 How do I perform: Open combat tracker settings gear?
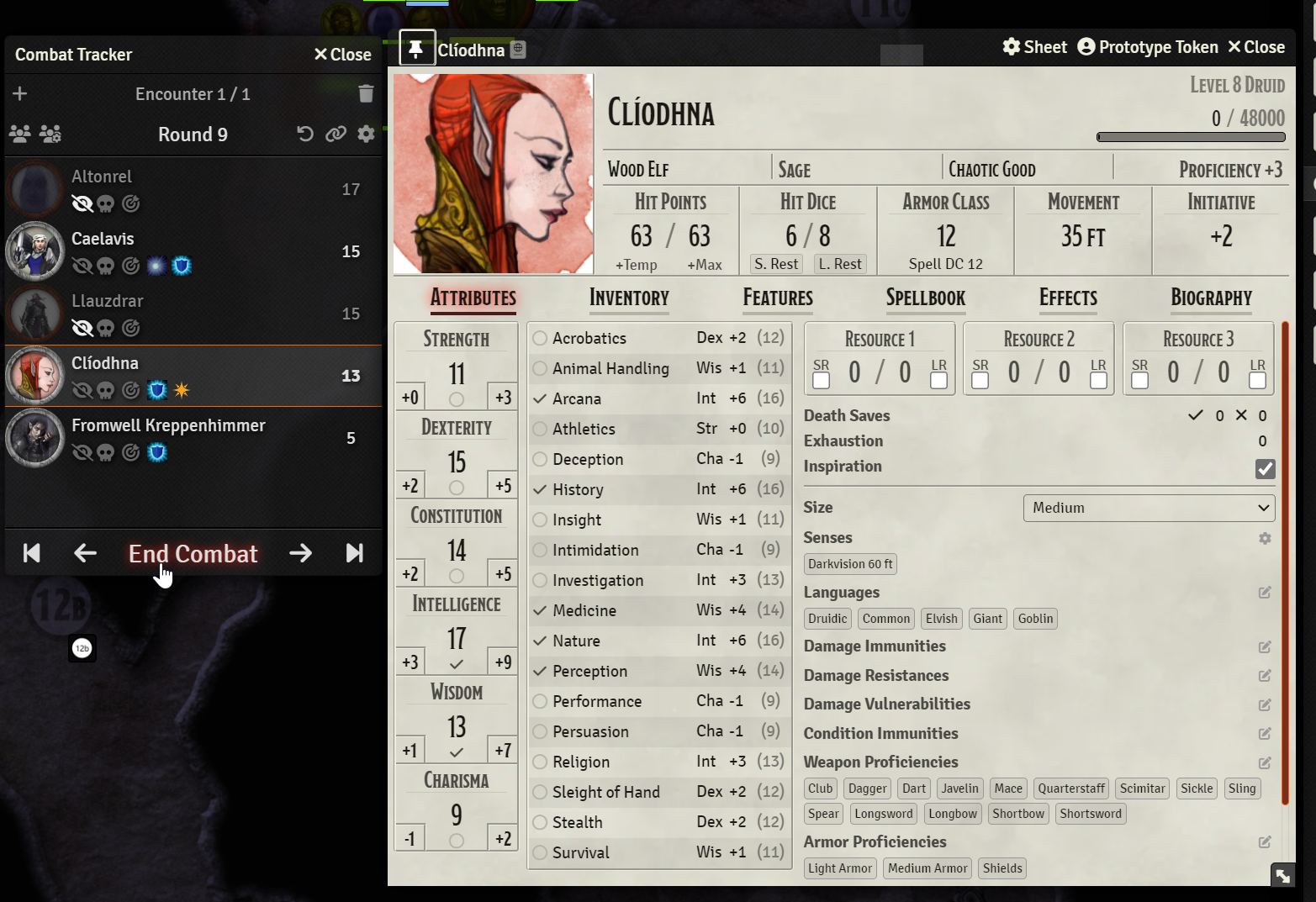click(366, 134)
